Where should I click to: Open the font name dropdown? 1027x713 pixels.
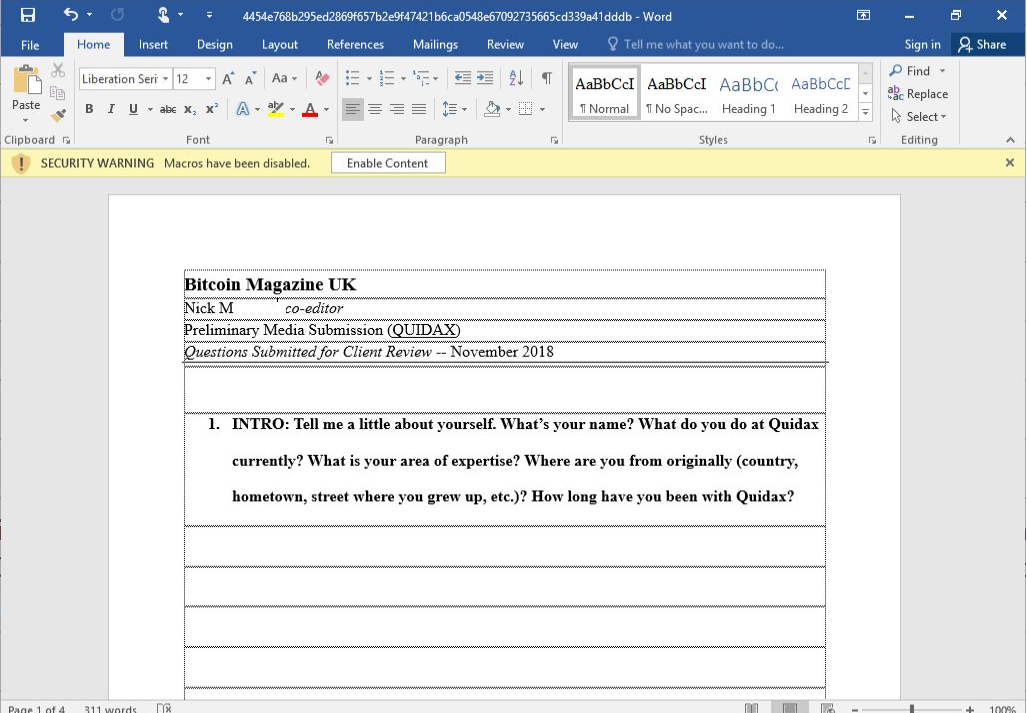coord(165,79)
